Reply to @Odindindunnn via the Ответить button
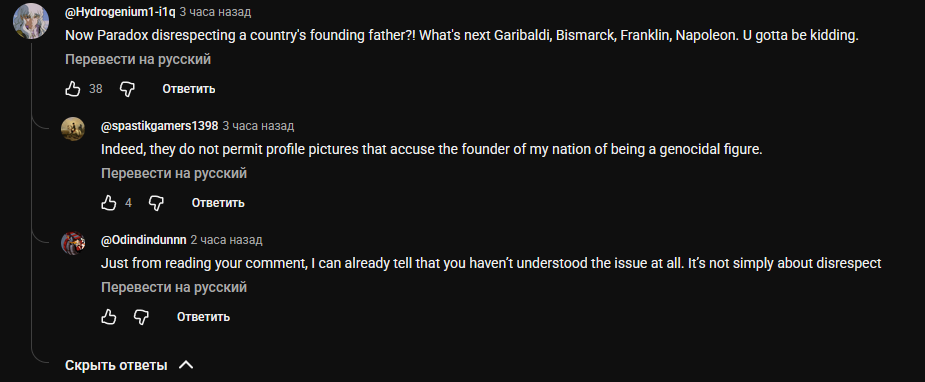This screenshot has height=382, width=925. pos(203,317)
